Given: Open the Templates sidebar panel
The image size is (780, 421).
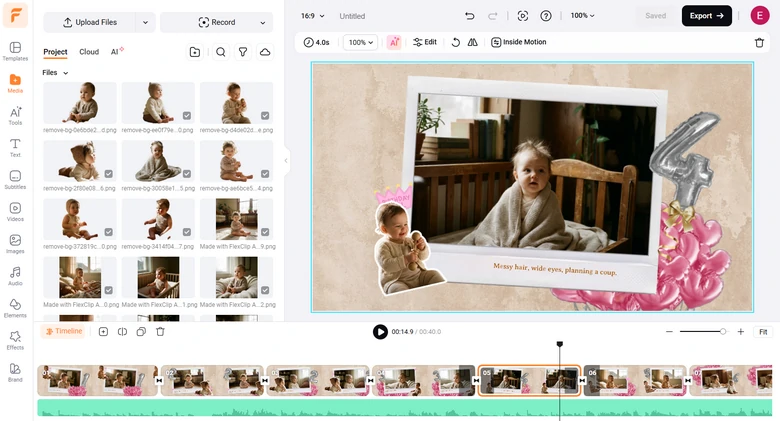Looking at the screenshot, I should tap(15, 51).
